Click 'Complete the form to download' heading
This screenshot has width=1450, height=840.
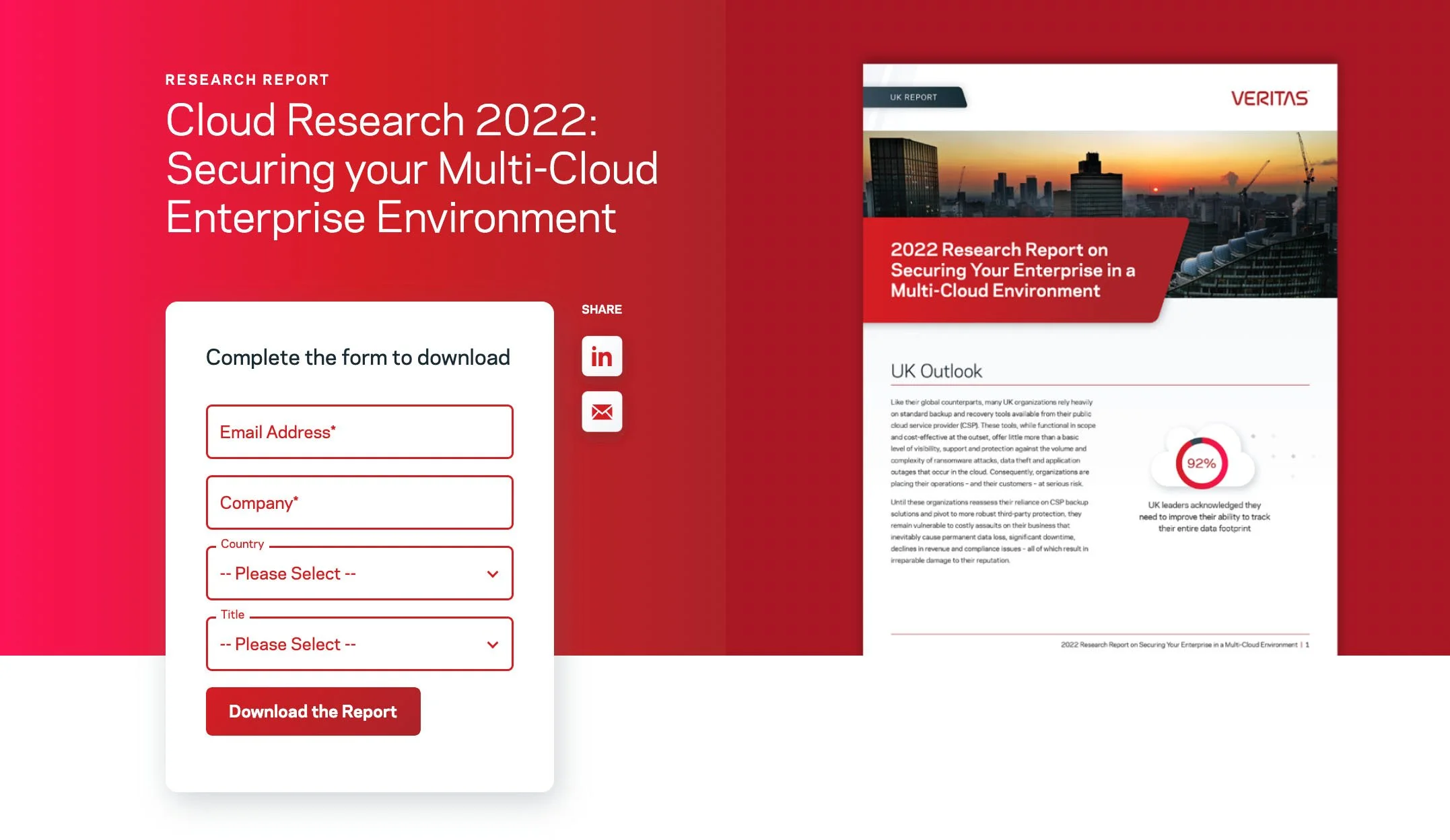pyautogui.click(x=357, y=357)
